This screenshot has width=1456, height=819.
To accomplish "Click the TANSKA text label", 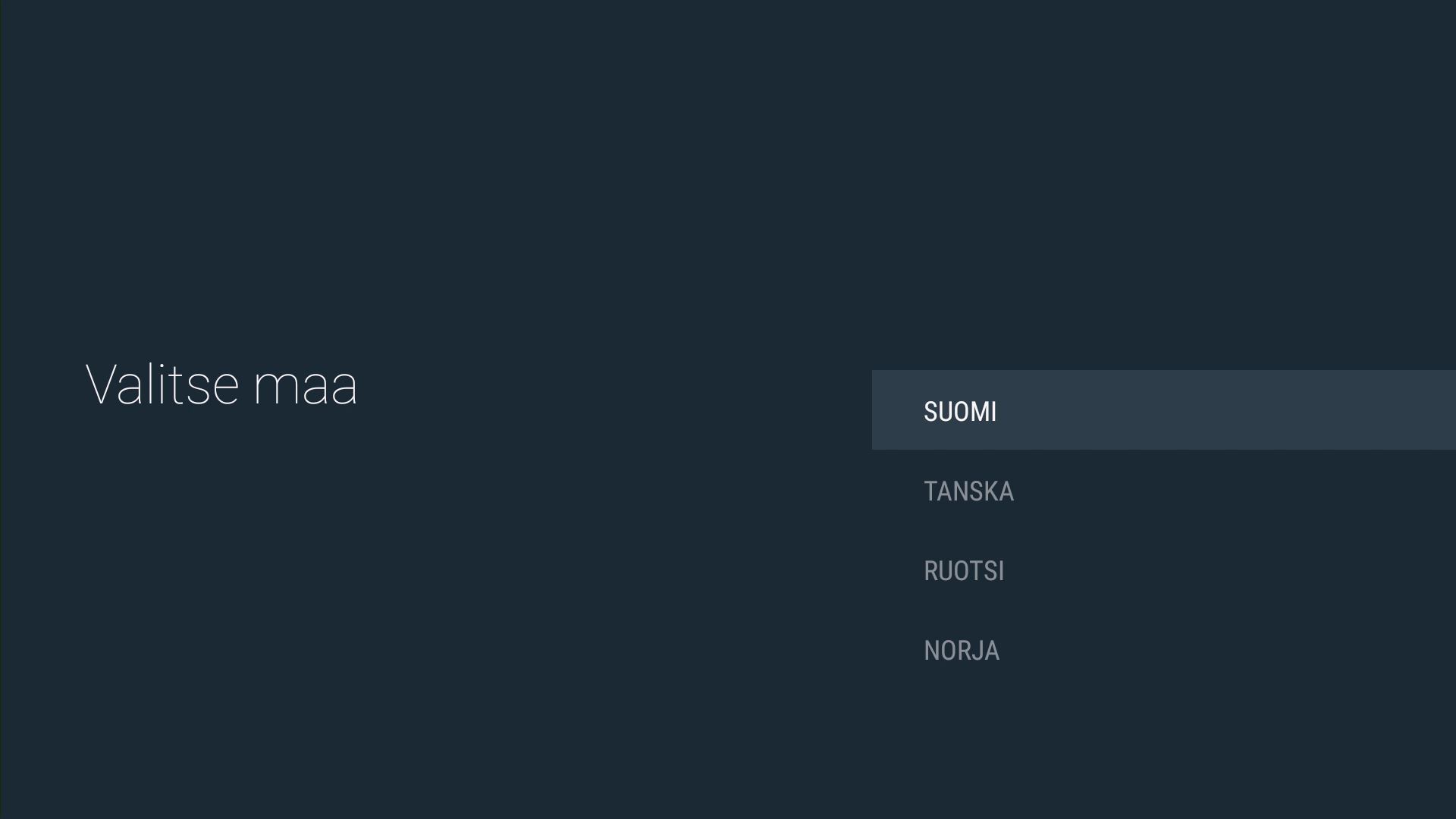I will pos(968,491).
